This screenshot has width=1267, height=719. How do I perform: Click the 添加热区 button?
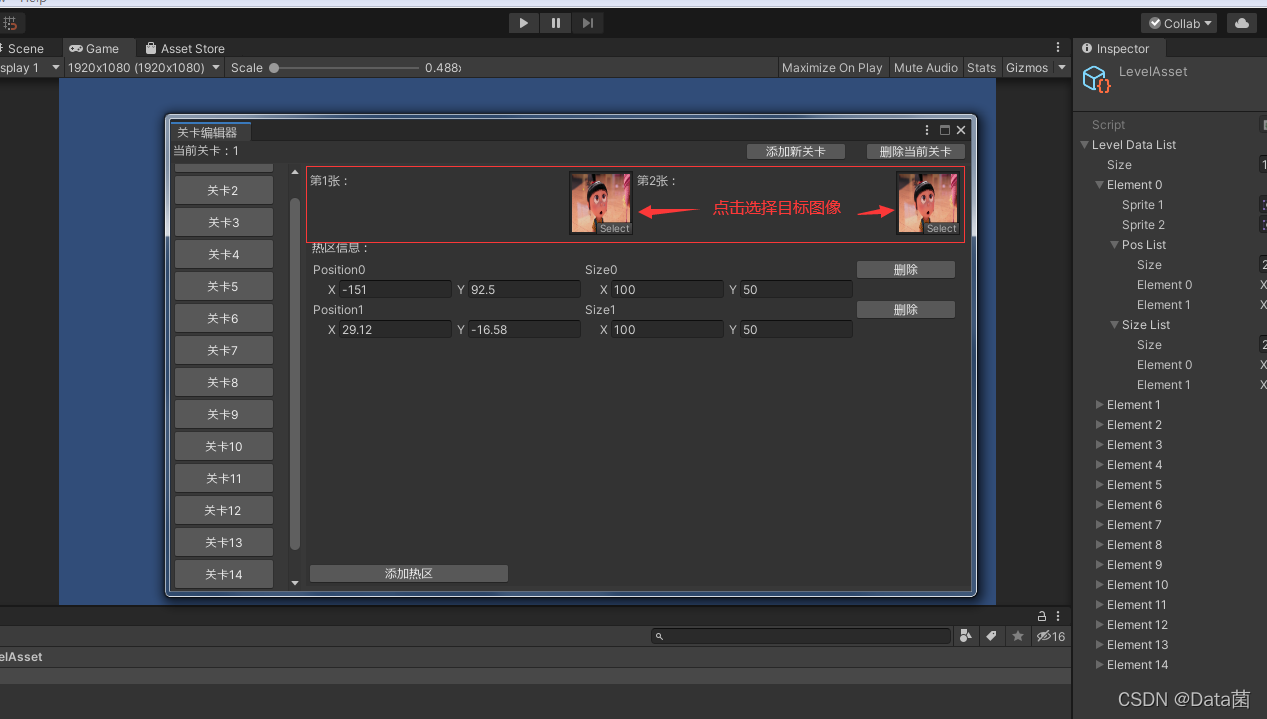tap(409, 574)
